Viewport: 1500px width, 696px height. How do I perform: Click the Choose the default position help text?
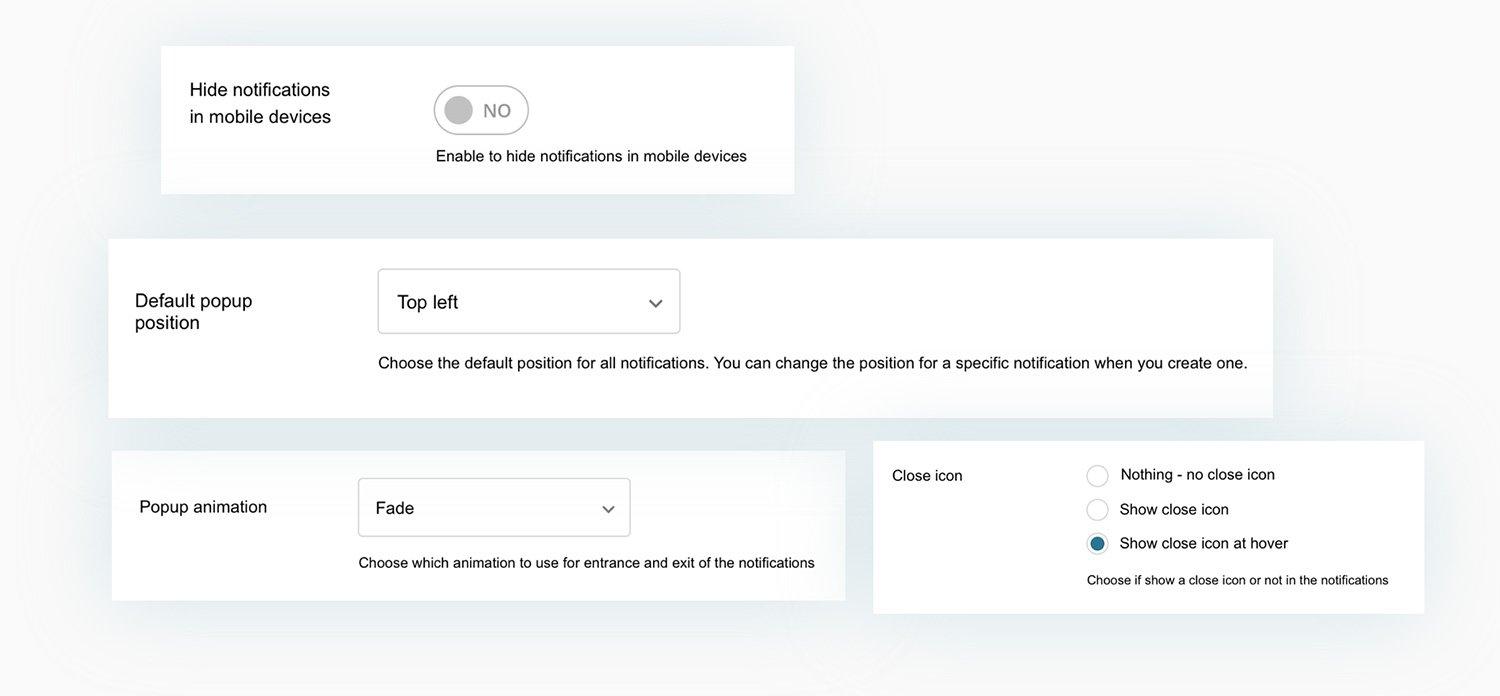pos(813,363)
